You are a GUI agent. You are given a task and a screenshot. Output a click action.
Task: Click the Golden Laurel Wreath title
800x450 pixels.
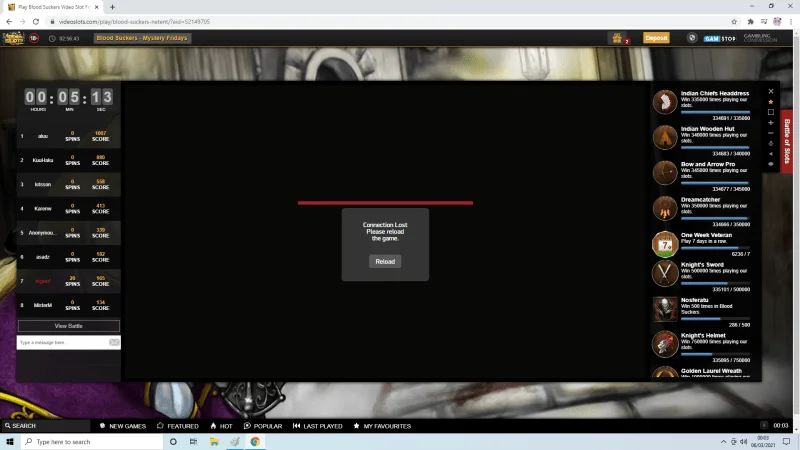pos(711,371)
